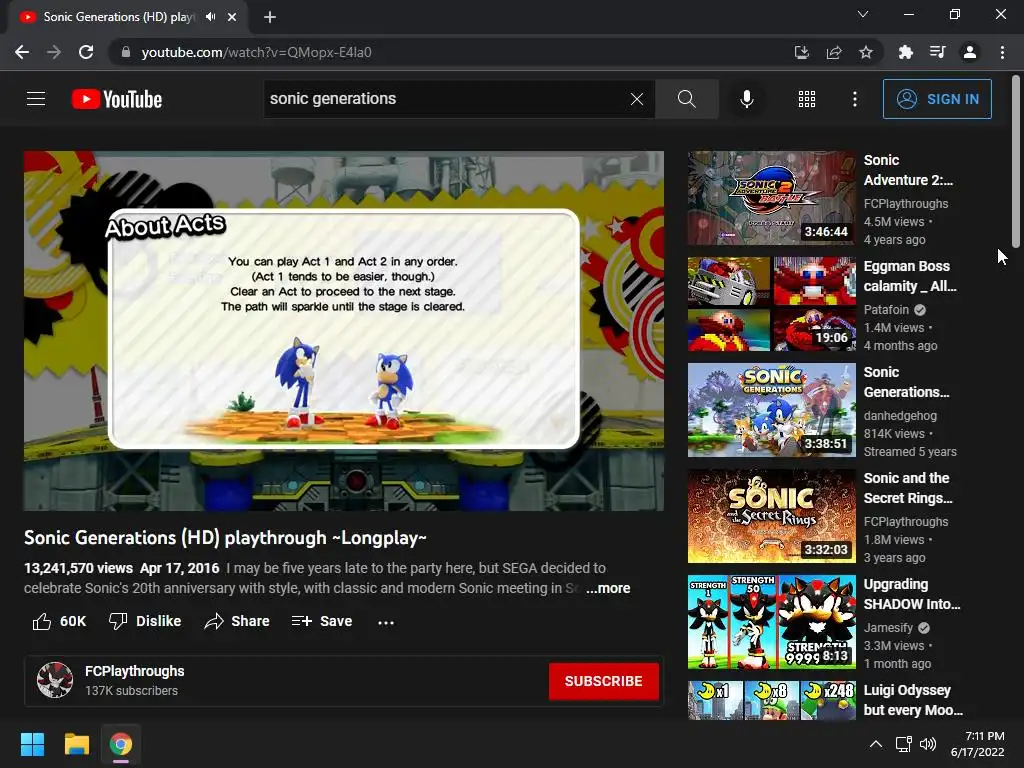Reload the page
The width and height of the screenshot is (1024, 768).
(x=86, y=52)
